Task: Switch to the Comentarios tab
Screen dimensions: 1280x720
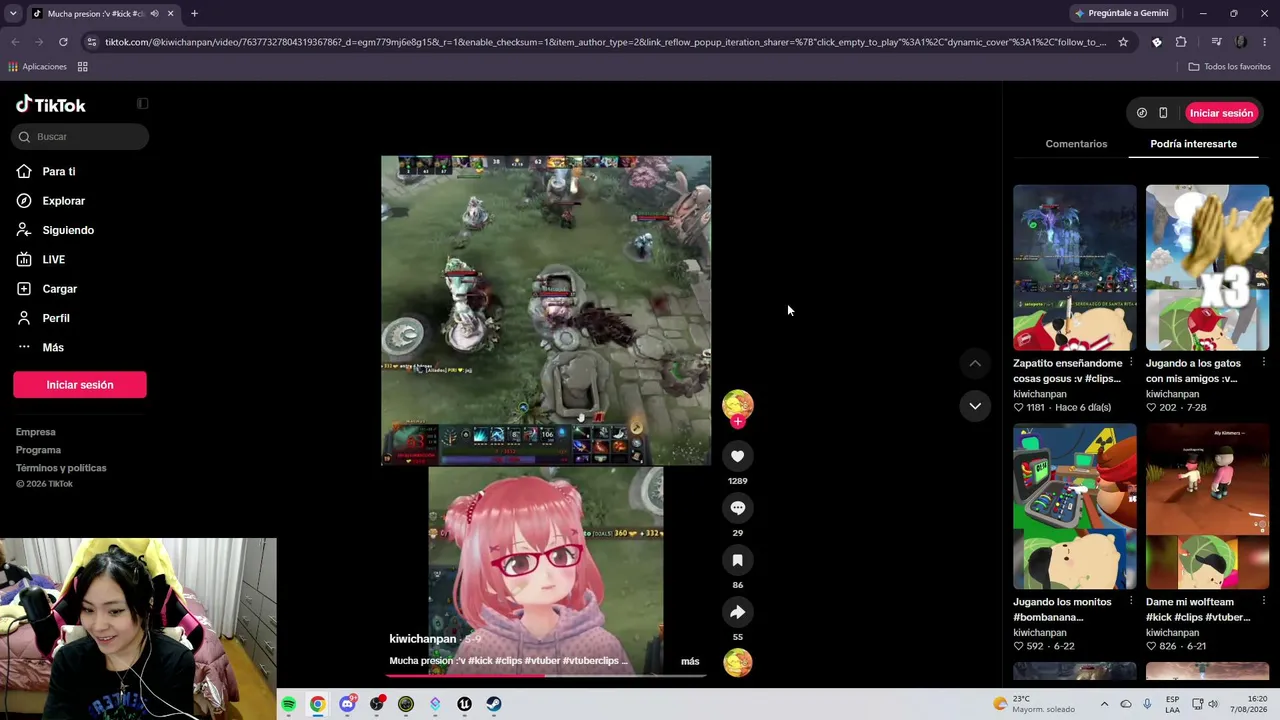Action: (x=1076, y=144)
